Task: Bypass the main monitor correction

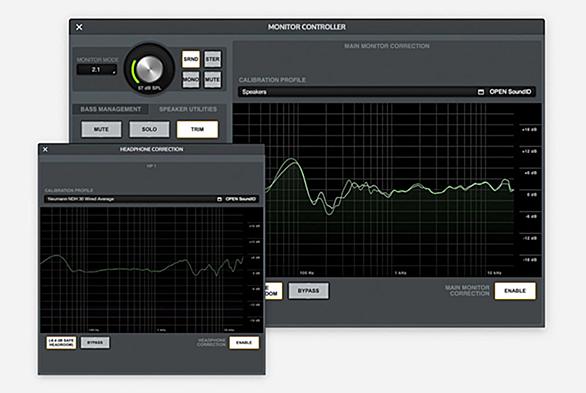Action: (308, 291)
